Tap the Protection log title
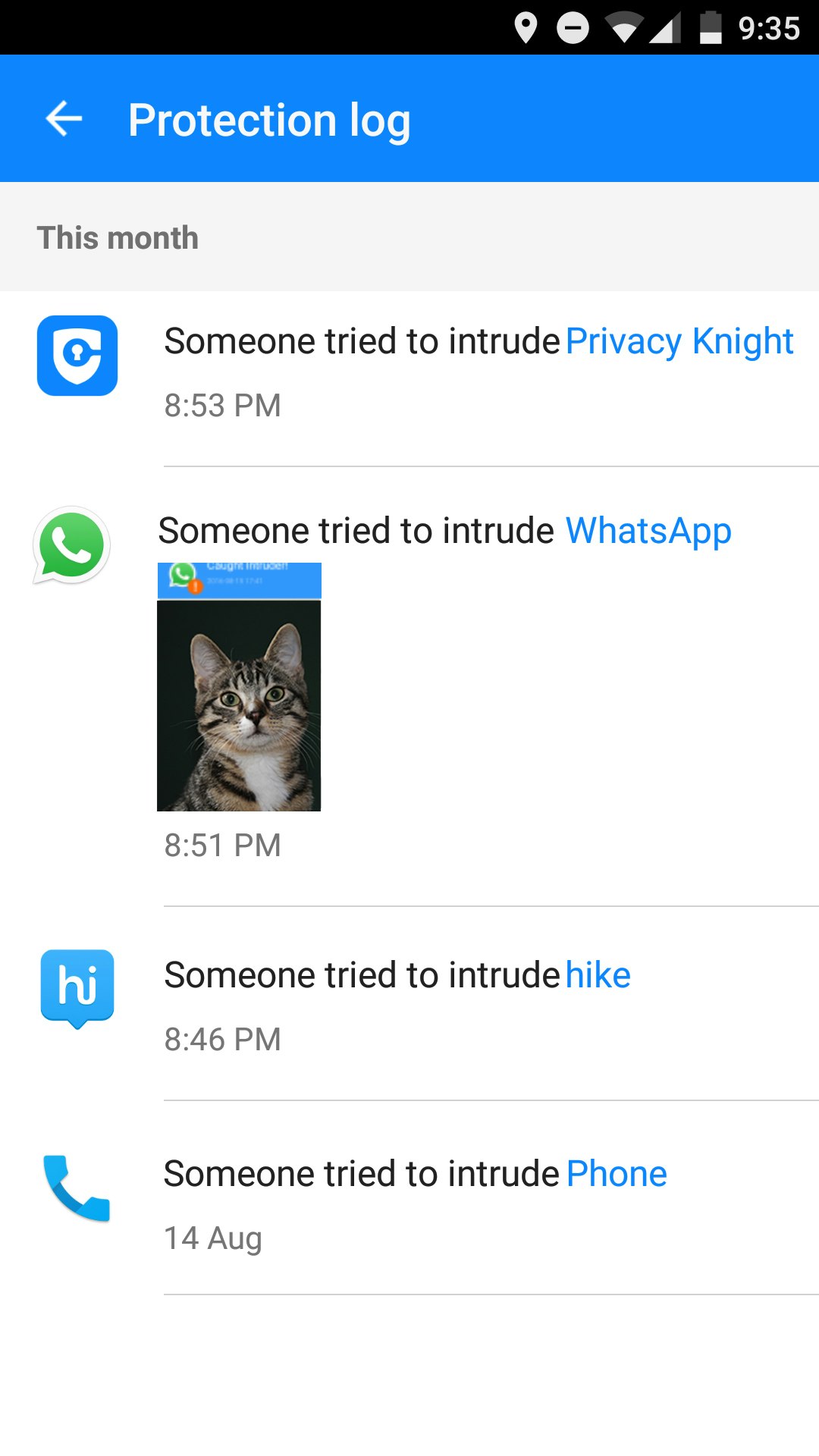 [x=270, y=119]
